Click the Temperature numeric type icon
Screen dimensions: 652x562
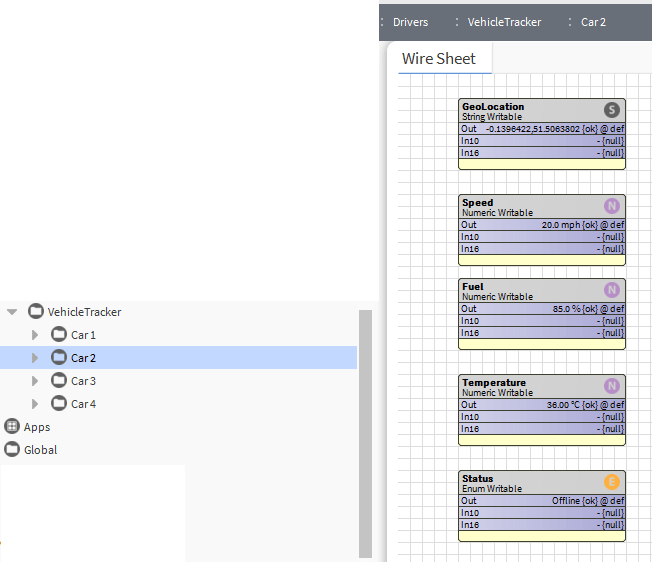click(612, 386)
